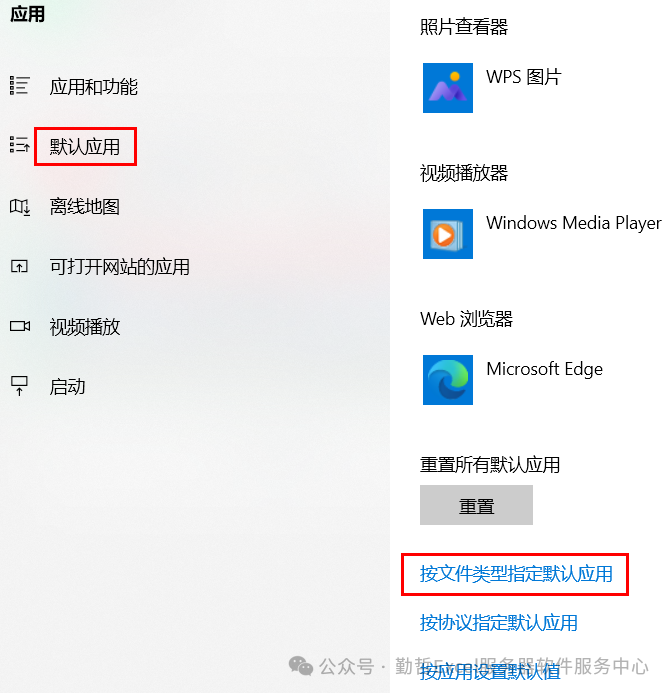Click the WPS 图片 app icon

point(448,88)
